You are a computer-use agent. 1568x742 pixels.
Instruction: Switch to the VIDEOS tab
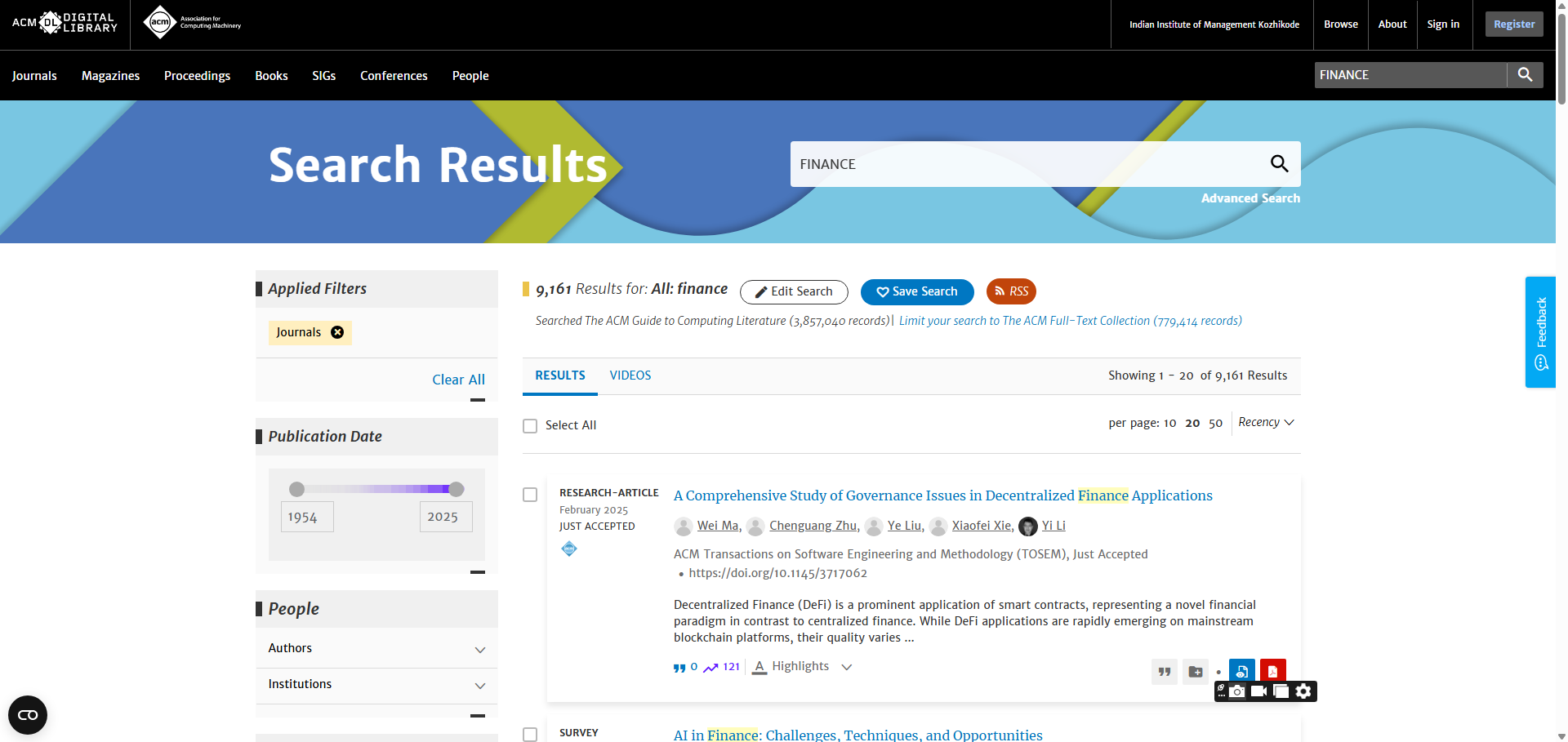pos(630,375)
